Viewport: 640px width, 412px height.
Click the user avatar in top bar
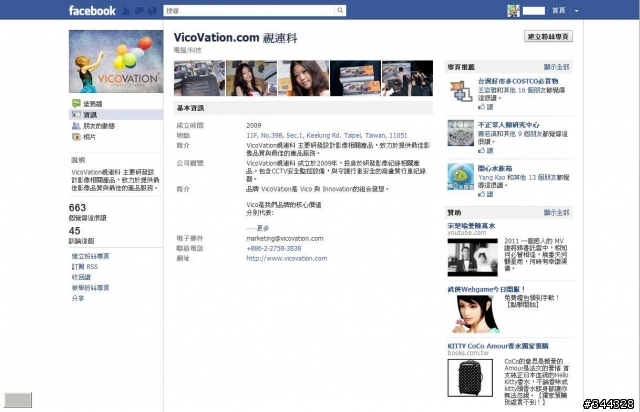point(513,11)
